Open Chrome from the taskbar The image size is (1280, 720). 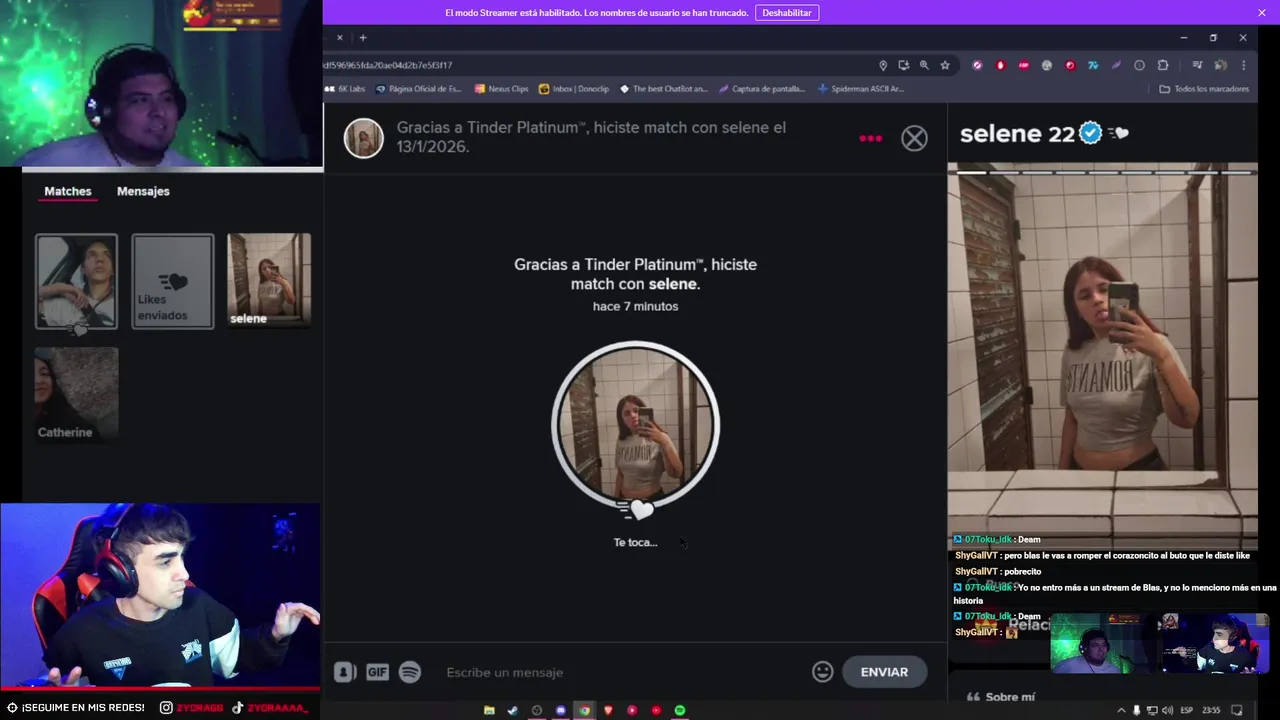coord(584,710)
